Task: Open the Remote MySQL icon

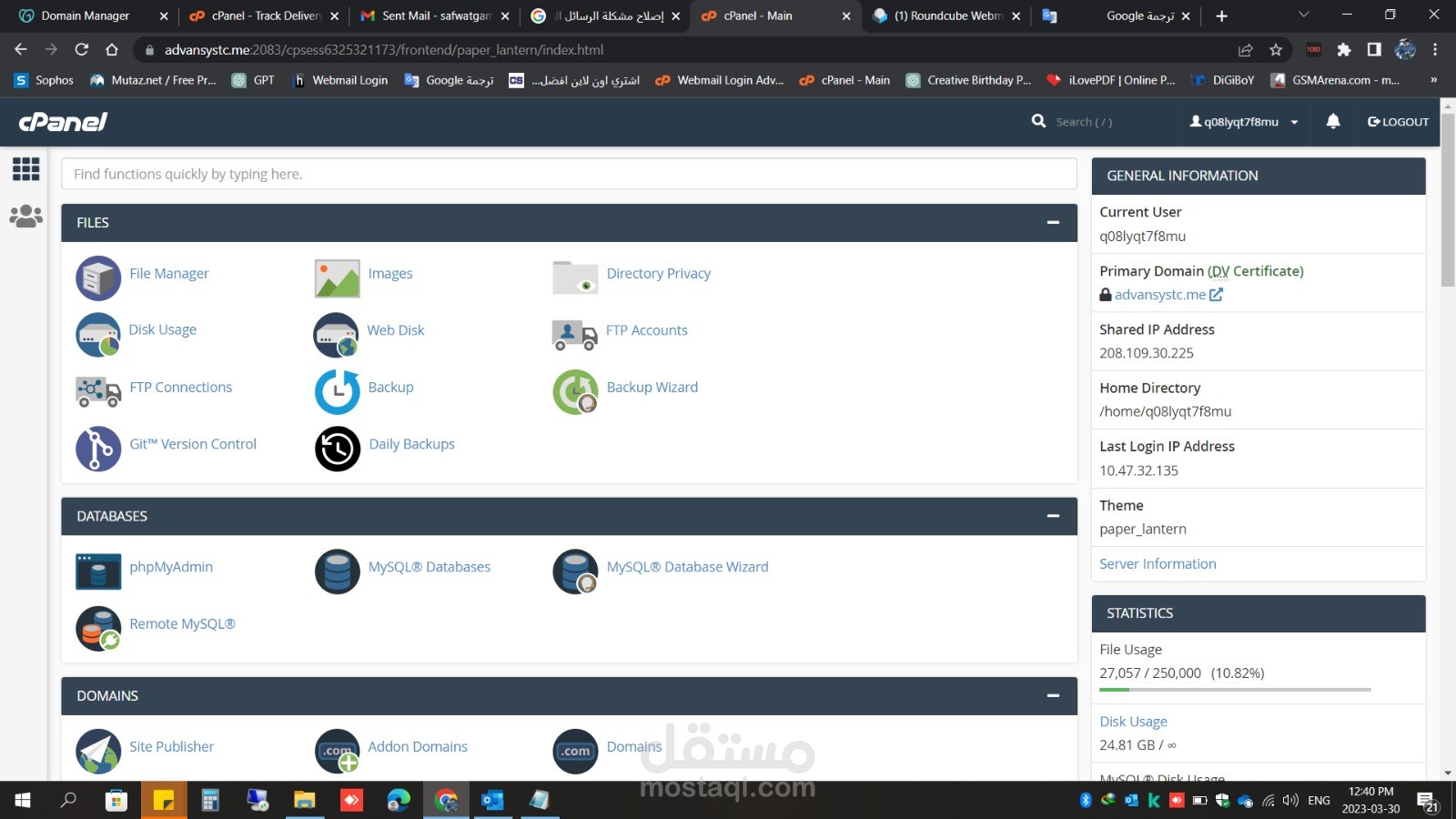Action: coord(98,628)
